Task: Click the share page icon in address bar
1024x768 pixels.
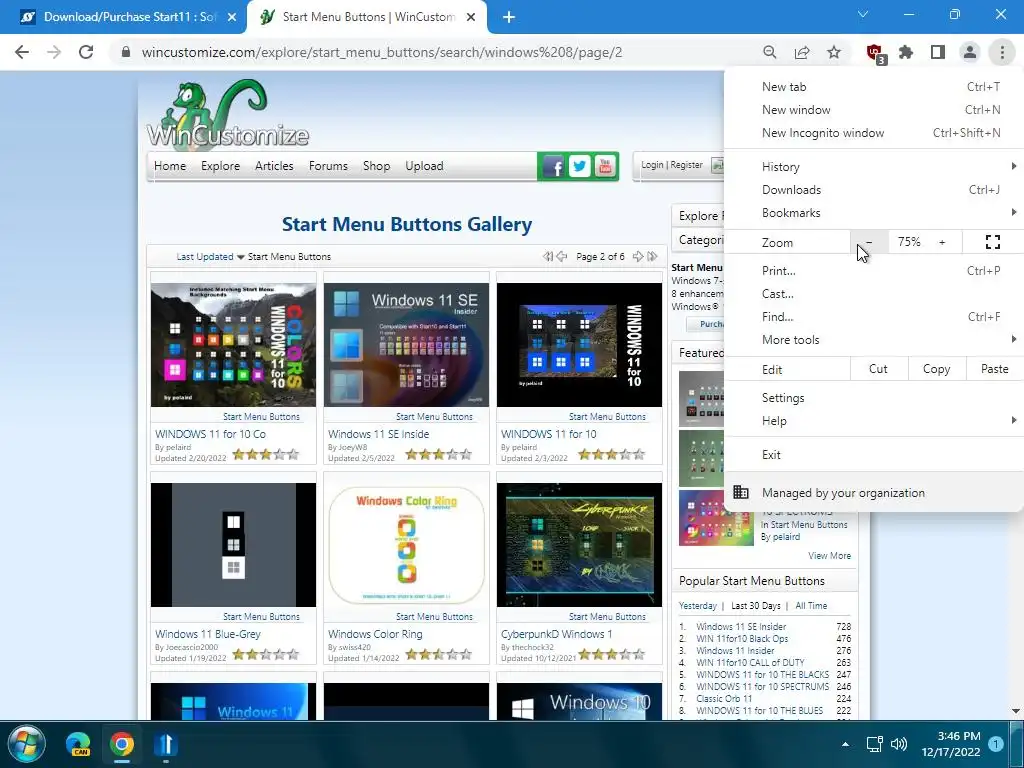Action: pyautogui.click(x=802, y=52)
